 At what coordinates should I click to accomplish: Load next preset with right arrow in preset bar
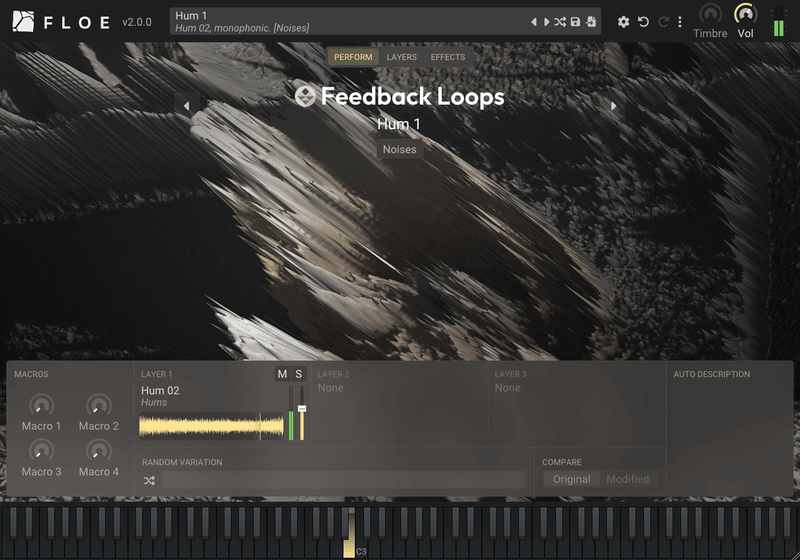pyautogui.click(x=546, y=22)
